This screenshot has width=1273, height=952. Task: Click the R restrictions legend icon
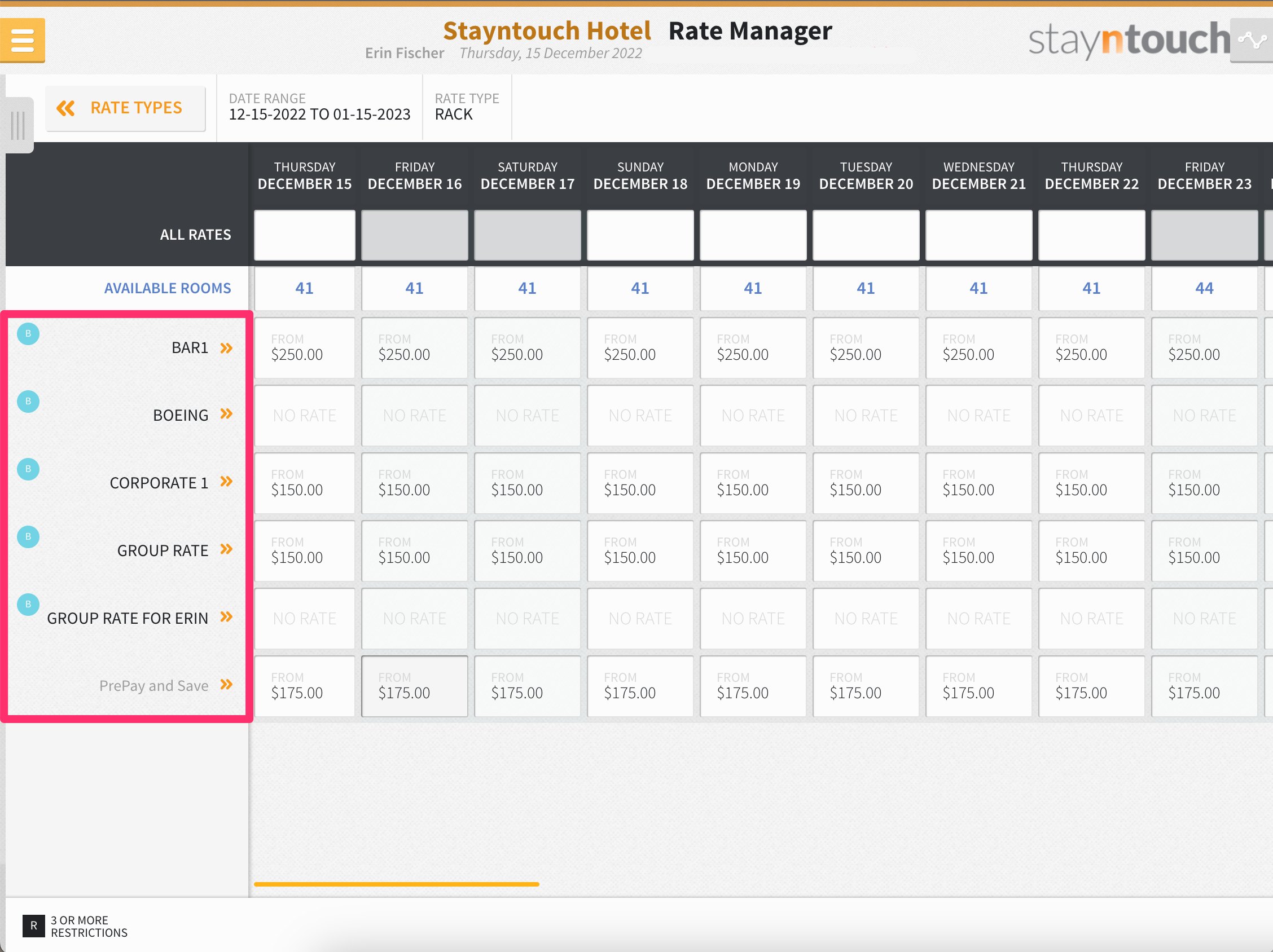[33, 925]
